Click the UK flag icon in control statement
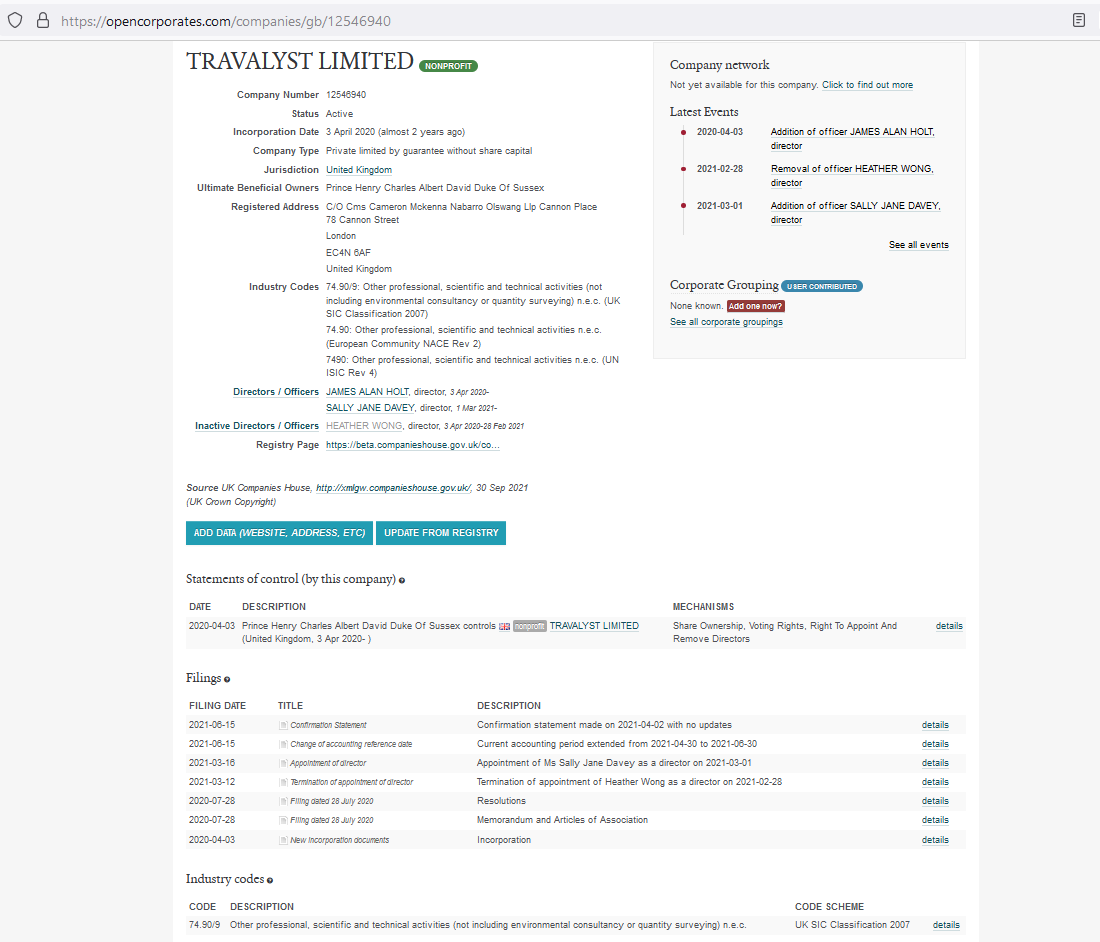This screenshot has height=942, width=1100. coord(504,626)
